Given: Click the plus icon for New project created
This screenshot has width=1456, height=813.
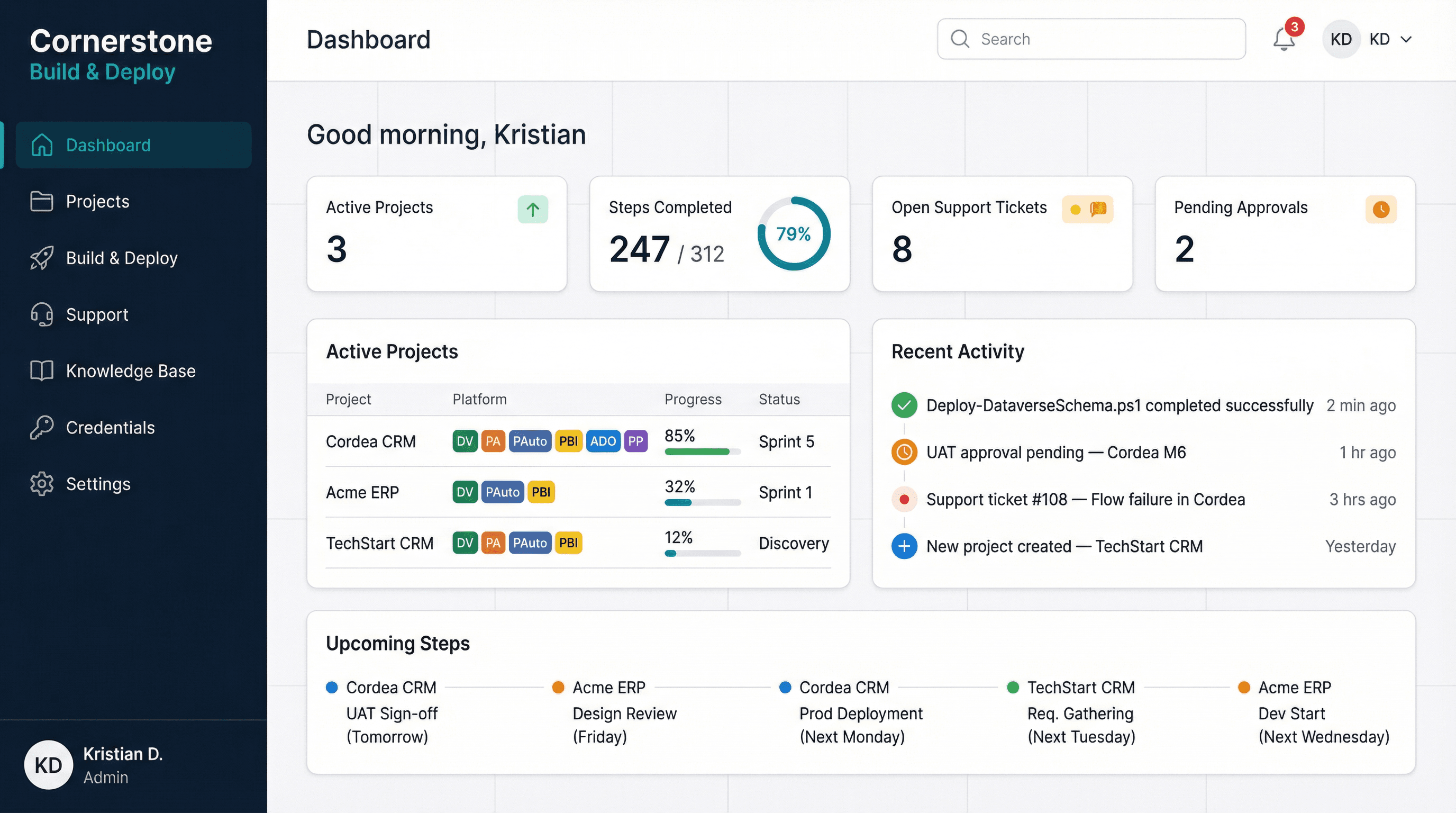Looking at the screenshot, I should click(904, 546).
